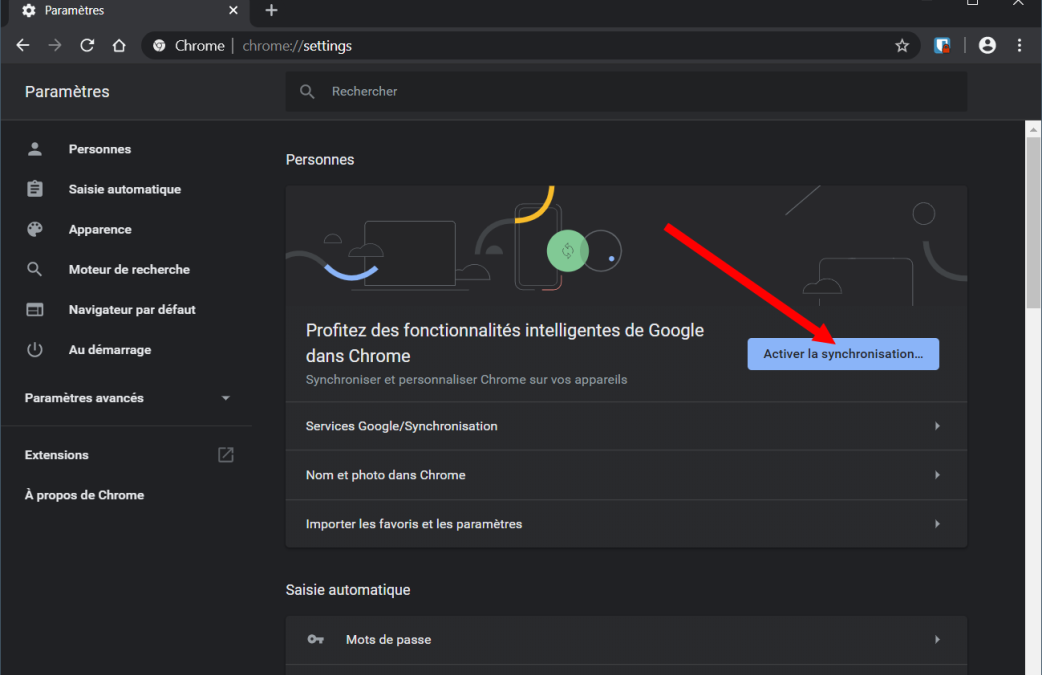Open a new tab with plus icon
This screenshot has width=1042, height=675.
[271, 11]
